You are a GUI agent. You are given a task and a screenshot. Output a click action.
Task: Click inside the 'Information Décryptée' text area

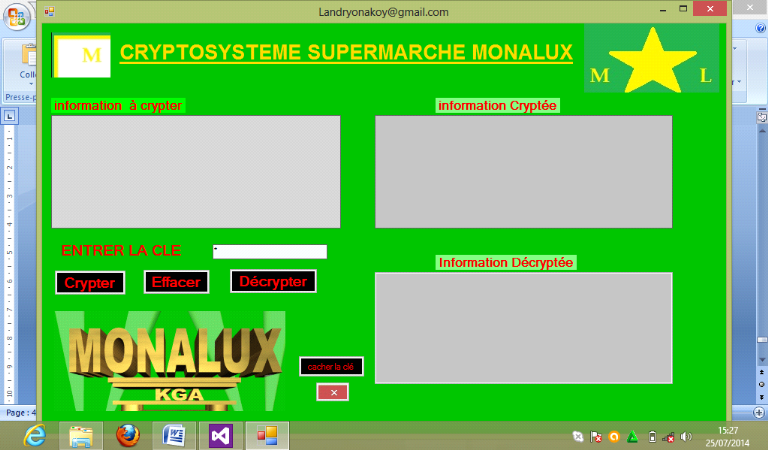[x=524, y=328]
